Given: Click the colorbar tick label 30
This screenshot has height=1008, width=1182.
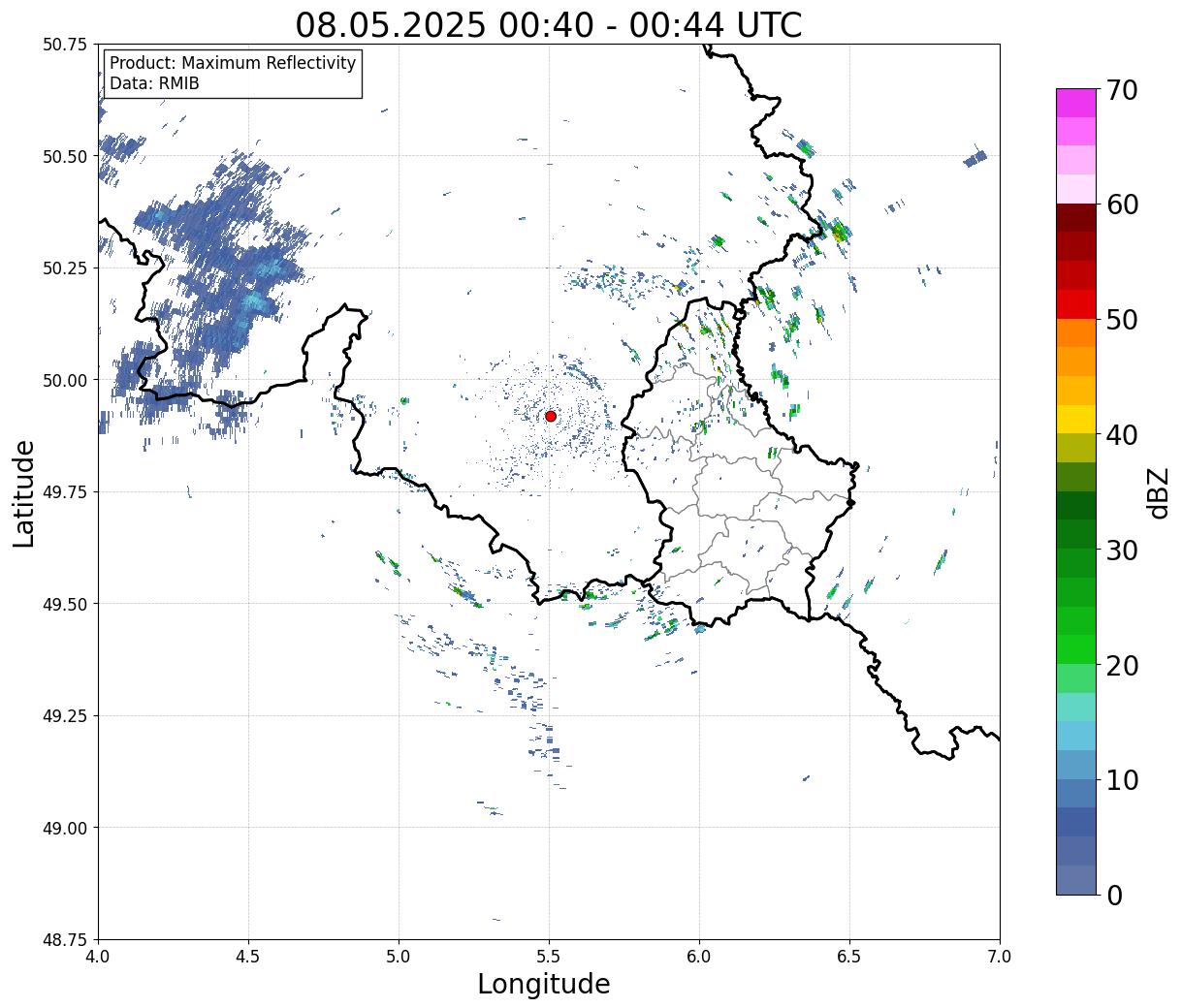Looking at the screenshot, I should [1122, 550].
